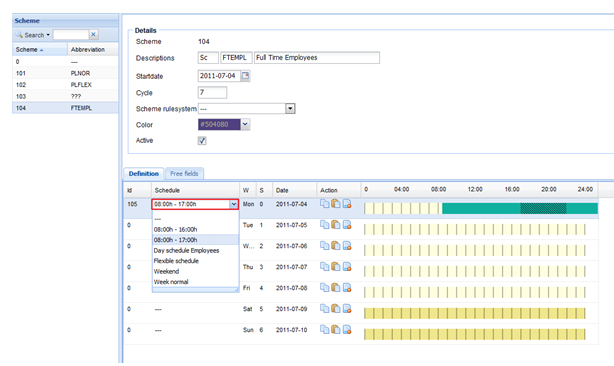Select 'Day schedule Employees' option
The height and width of the screenshot is (366, 614).
click(x=195, y=250)
